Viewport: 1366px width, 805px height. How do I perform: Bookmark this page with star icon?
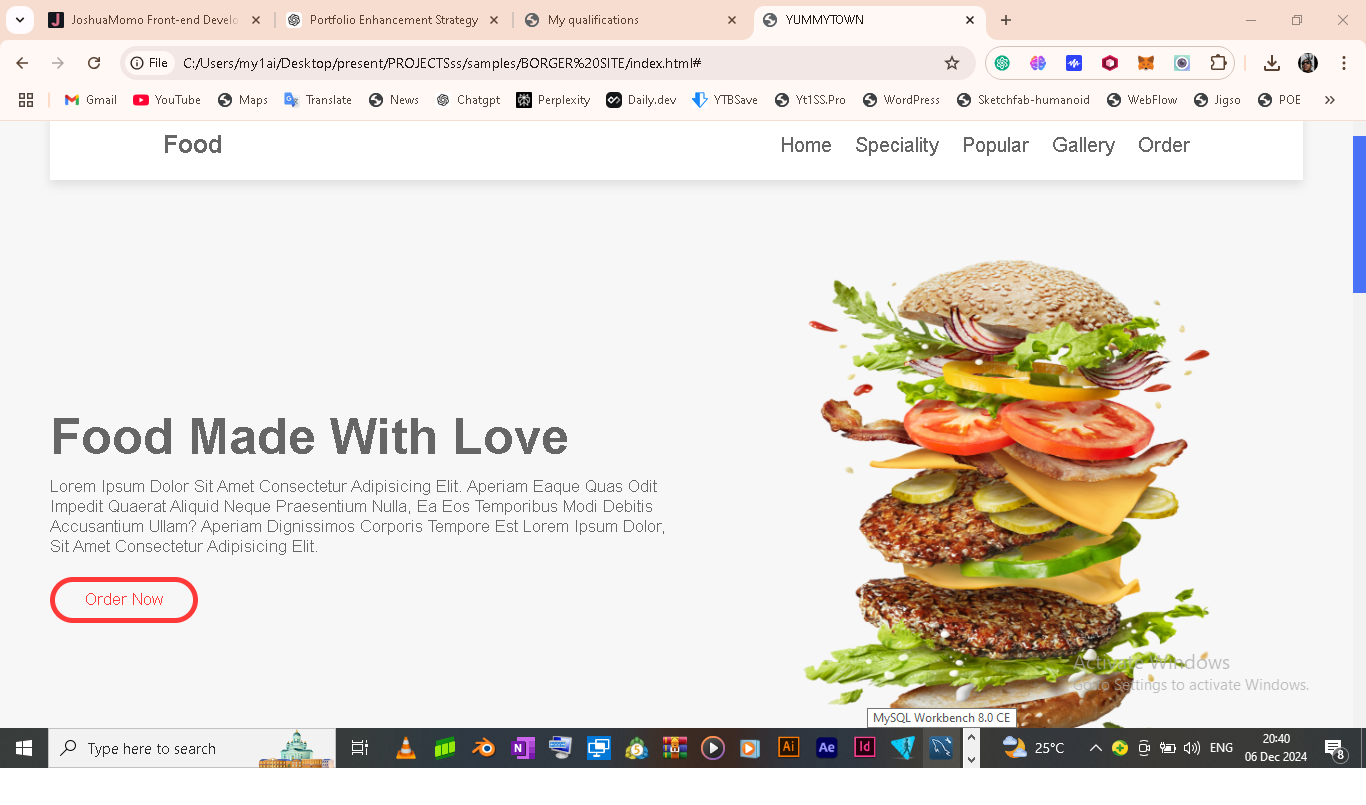[x=952, y=63]
